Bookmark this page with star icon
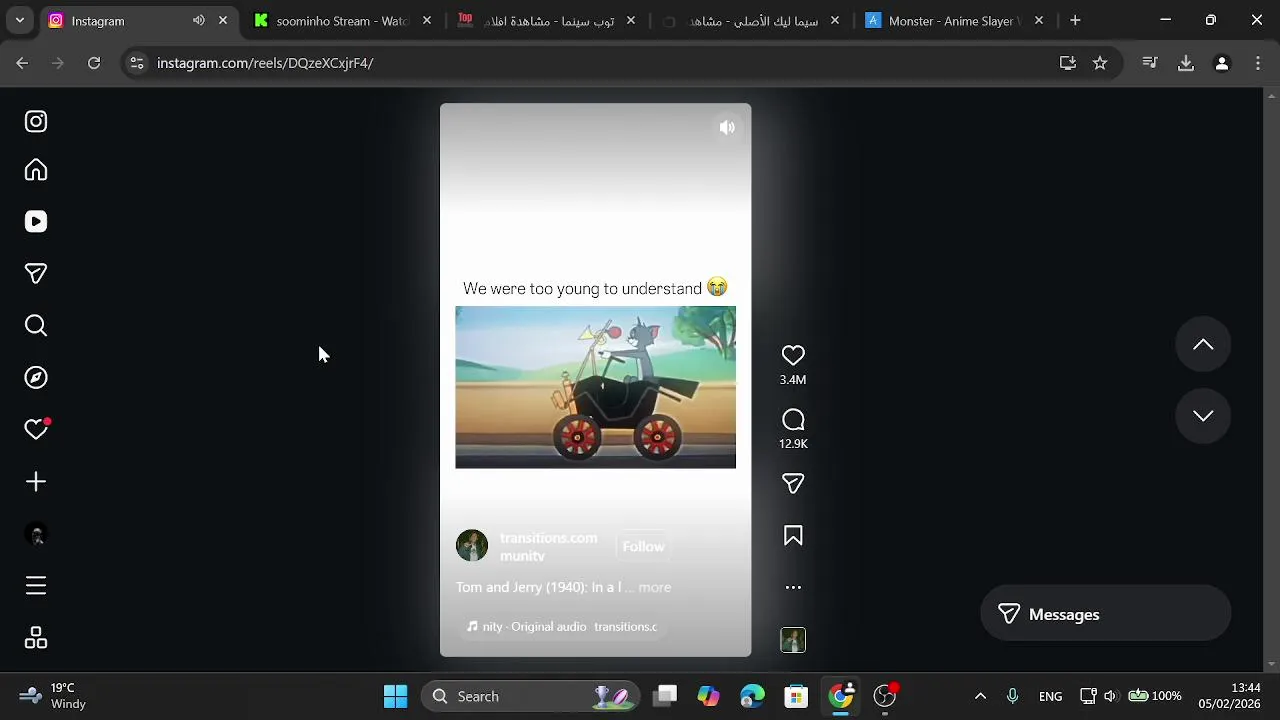Viewport: 1280px width, 720px height. (x=1100, y=63)
